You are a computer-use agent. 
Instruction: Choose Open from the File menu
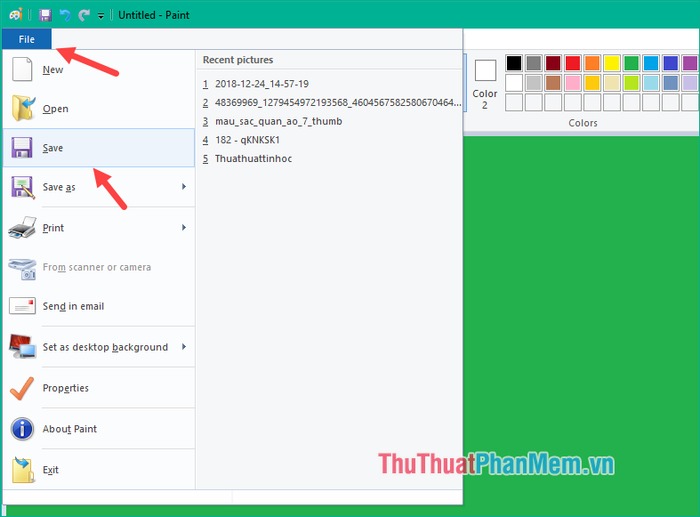click(x=99, y=108)
